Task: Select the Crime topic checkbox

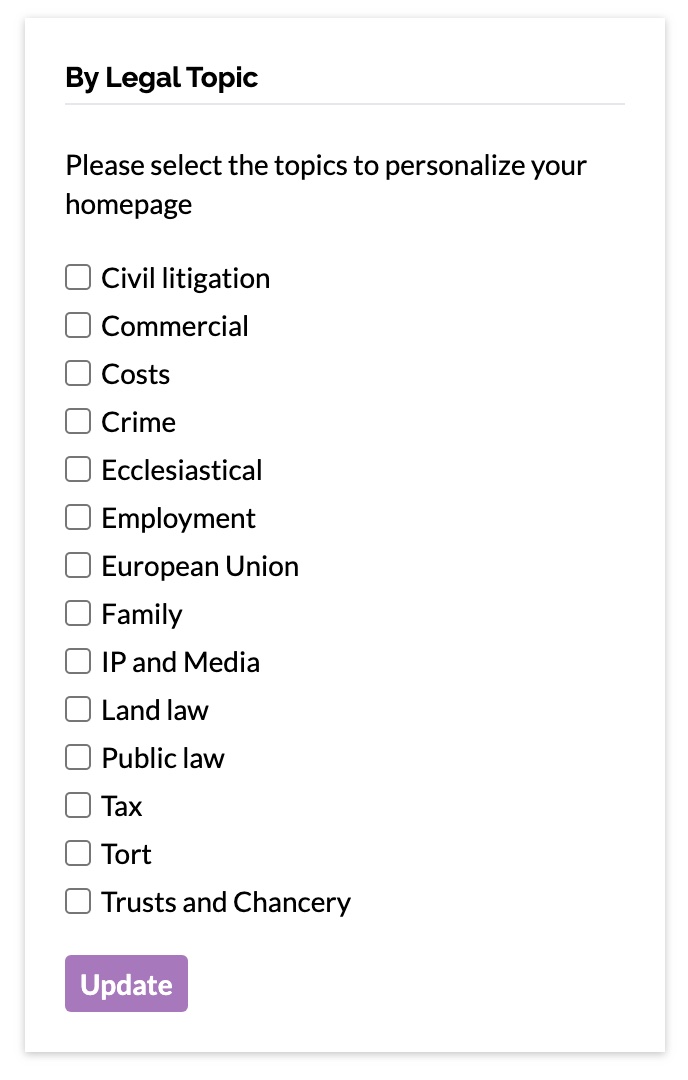Action: pyautogui.click(x=78, y=421)
